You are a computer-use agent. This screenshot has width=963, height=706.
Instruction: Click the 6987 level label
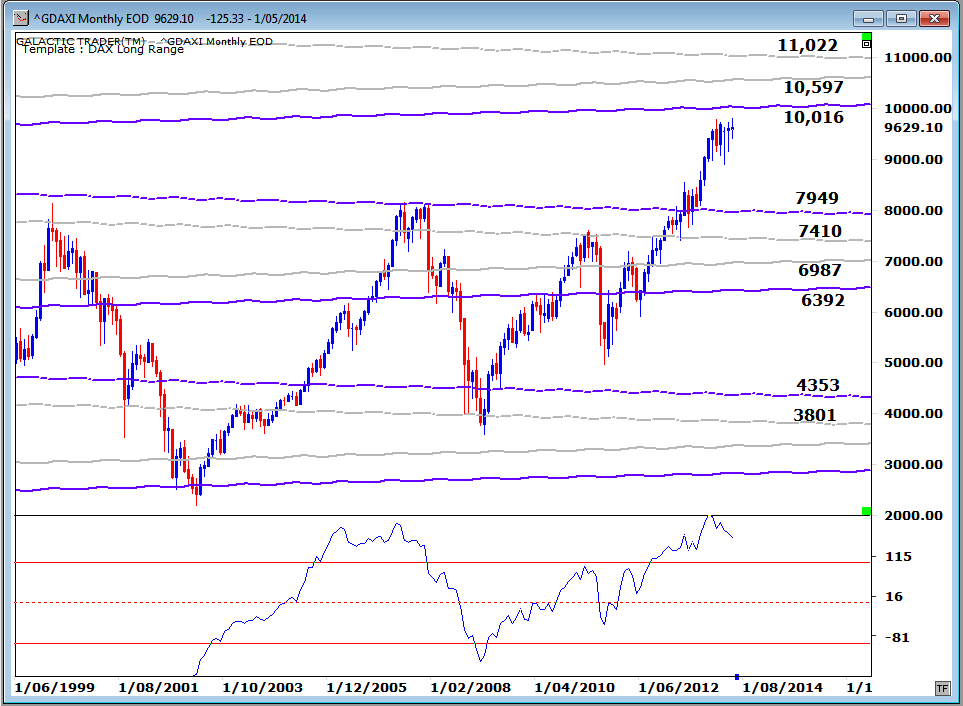pyautogui.click(x=819, y=270)
